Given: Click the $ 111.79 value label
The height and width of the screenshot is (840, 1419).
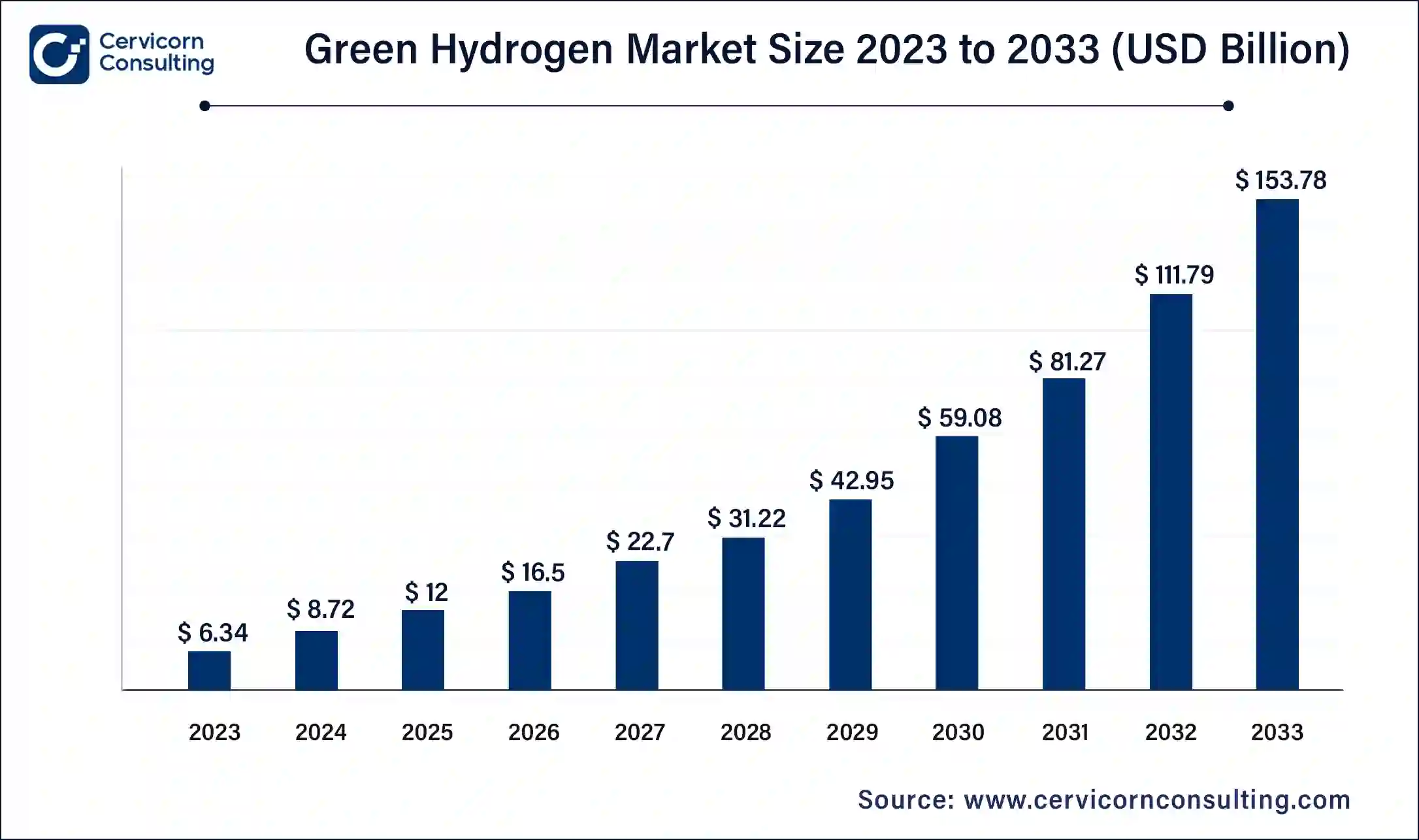Looking at the screenshot, I should click(1174, 275).
